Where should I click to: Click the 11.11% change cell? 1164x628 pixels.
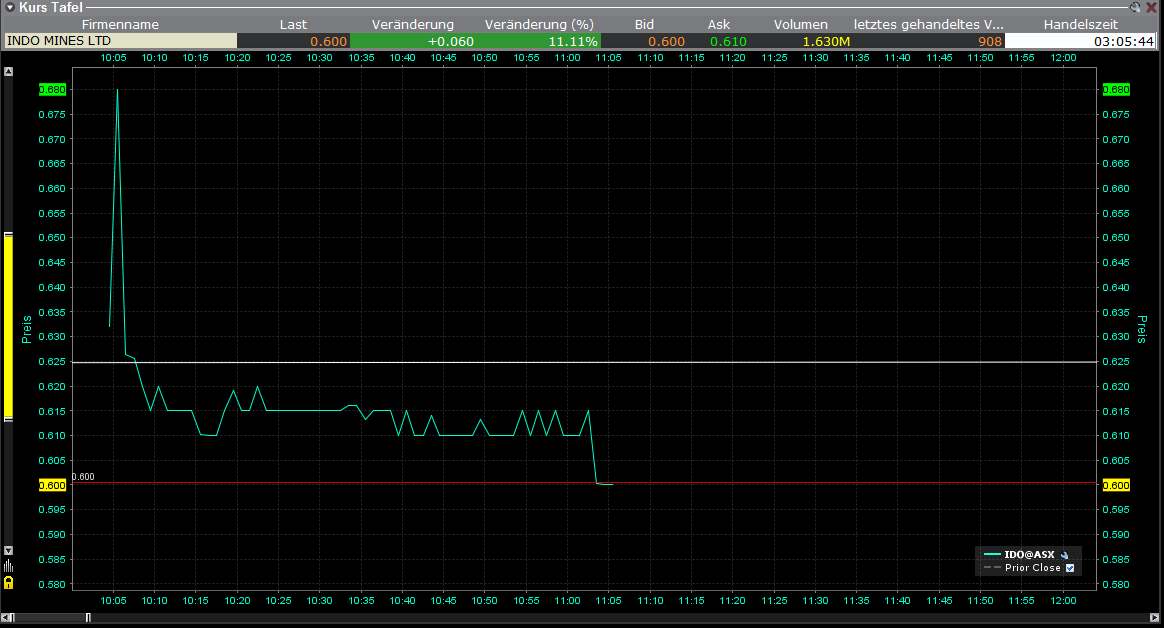click(539, 41)
